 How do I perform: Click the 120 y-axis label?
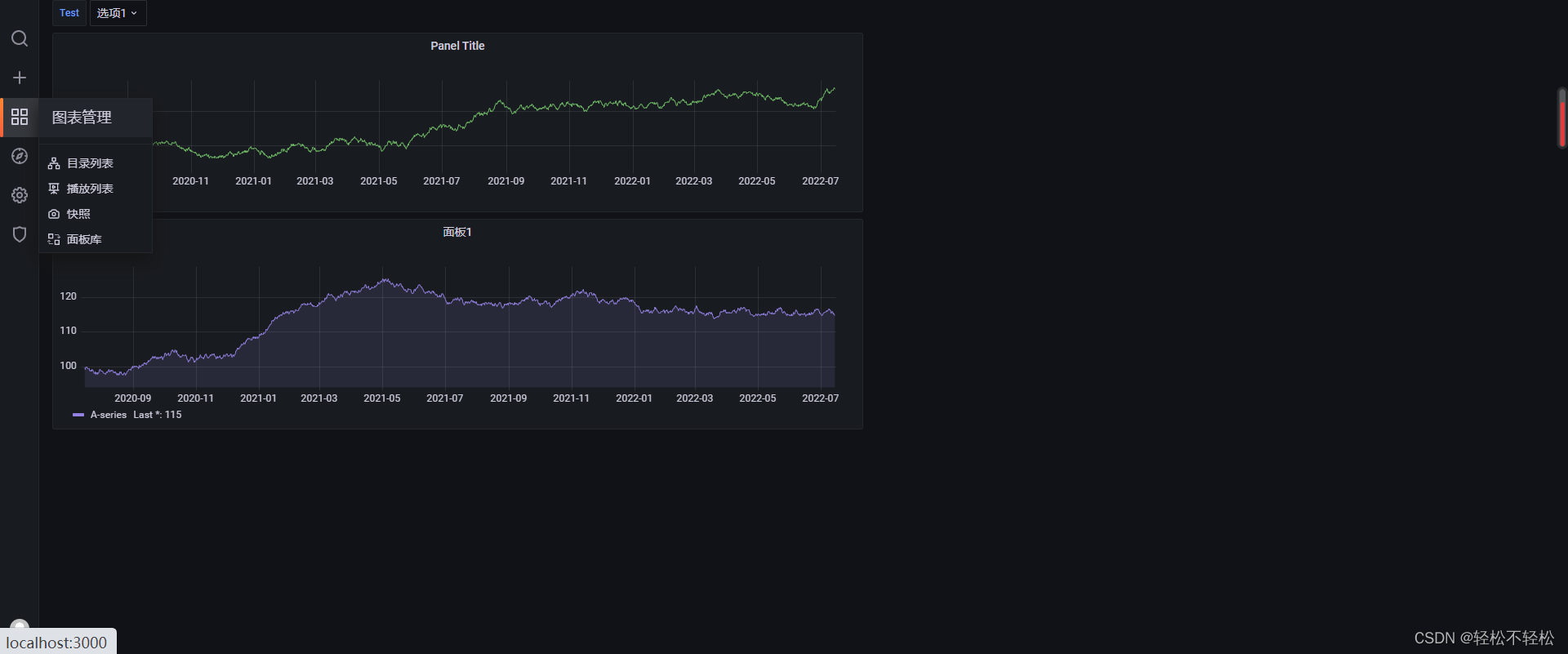68,296
